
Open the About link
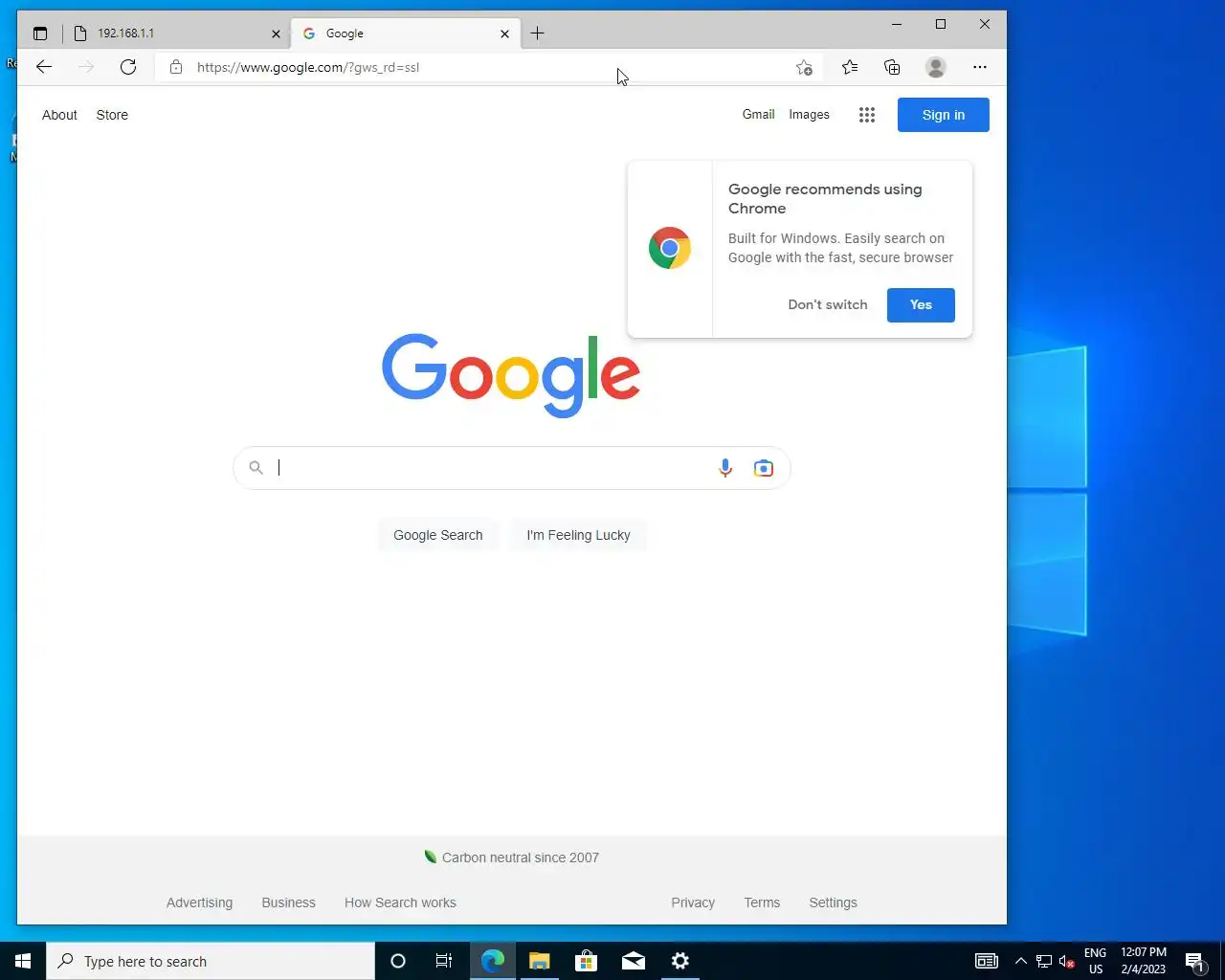pos(59,115)
